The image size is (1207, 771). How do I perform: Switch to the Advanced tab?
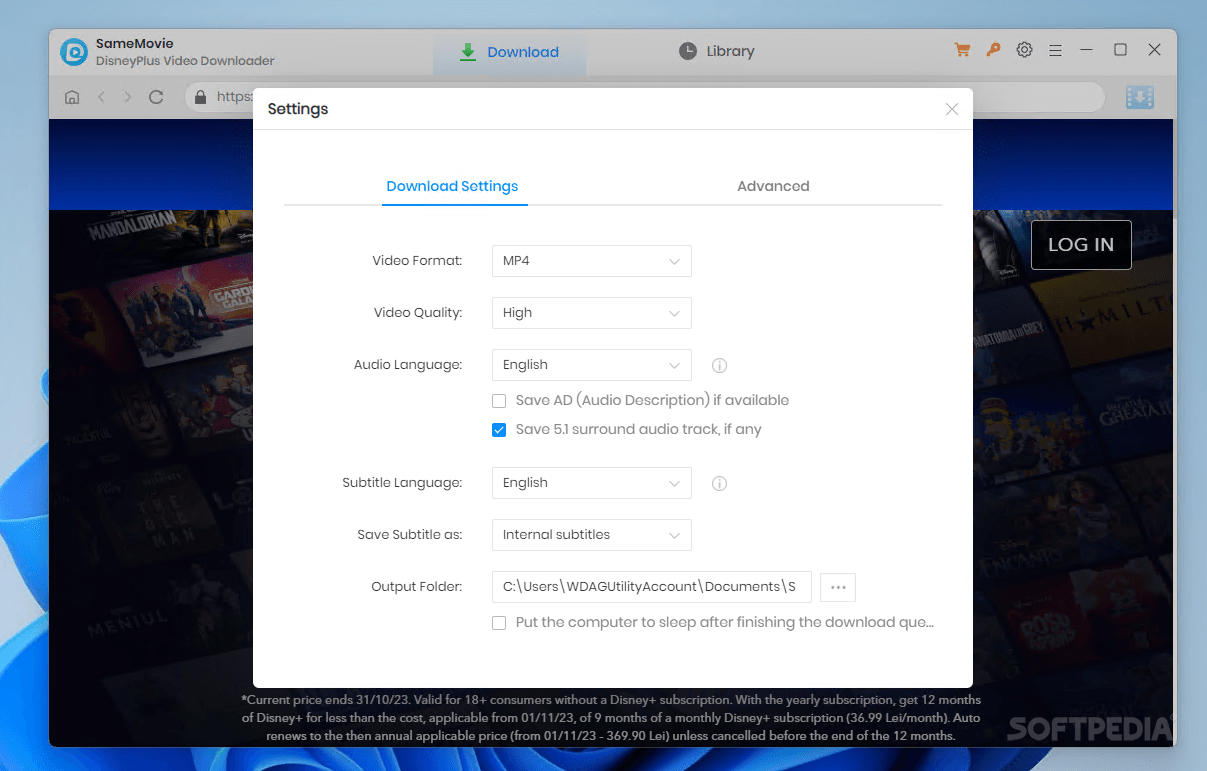click(x=773, y=186)
